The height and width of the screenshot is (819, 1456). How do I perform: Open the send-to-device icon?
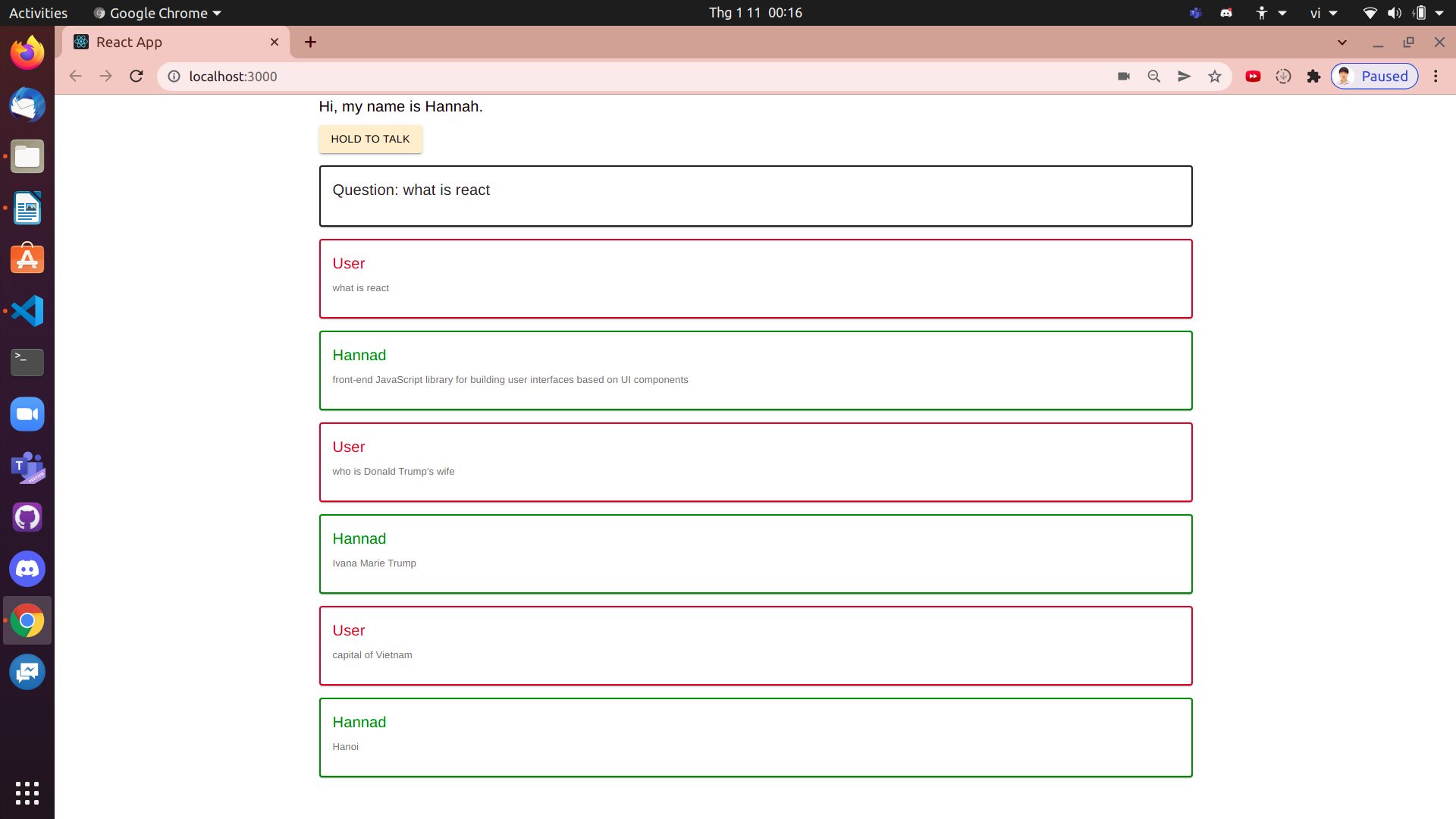1184,76
